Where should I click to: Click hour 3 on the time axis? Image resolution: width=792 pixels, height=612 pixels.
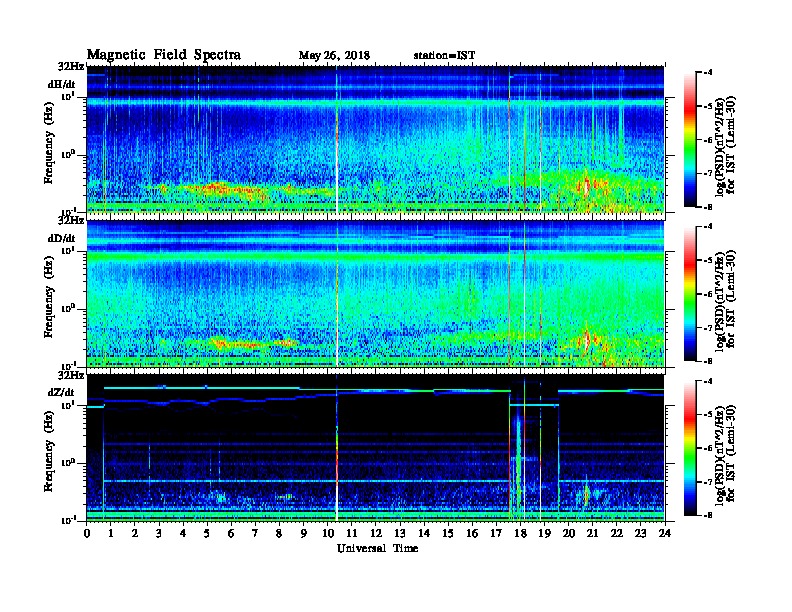tap(159, 533)
